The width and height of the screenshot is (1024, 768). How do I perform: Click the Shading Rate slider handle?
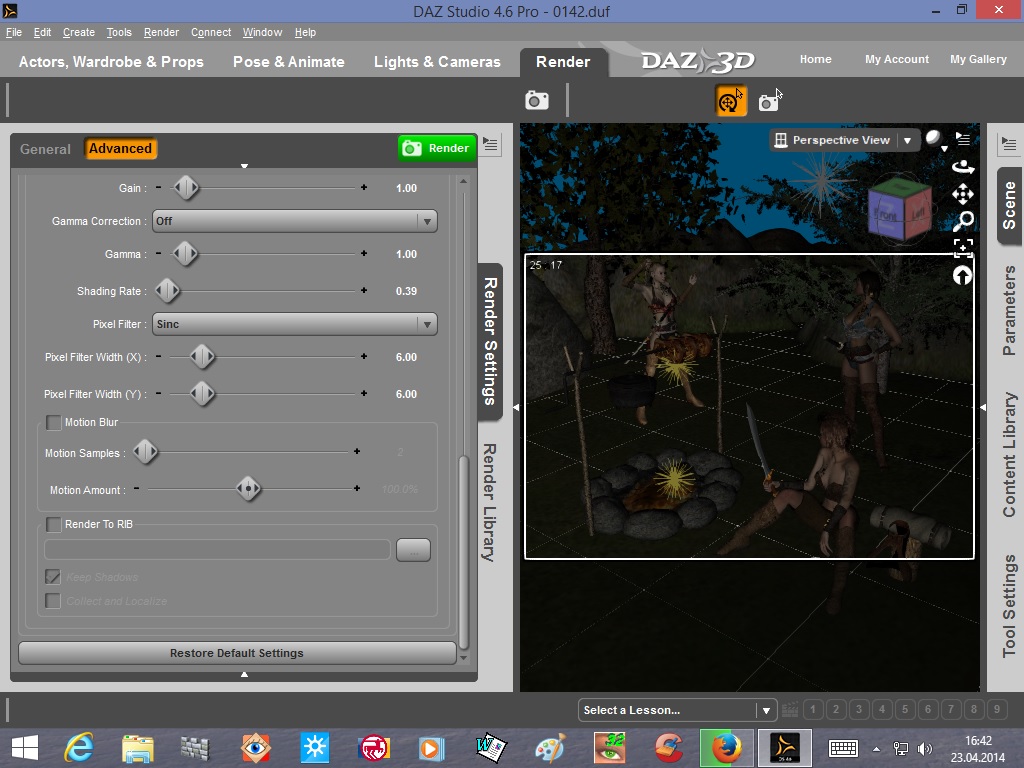(167, 291)
